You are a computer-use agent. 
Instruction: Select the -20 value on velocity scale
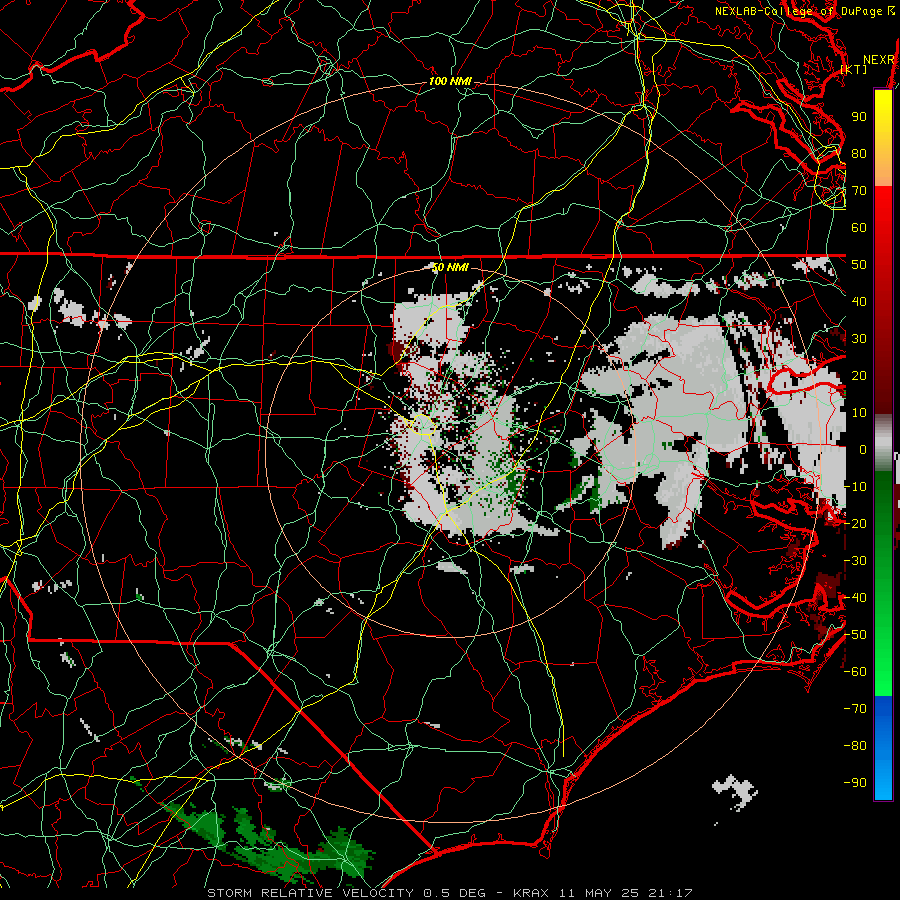point(855,524)
